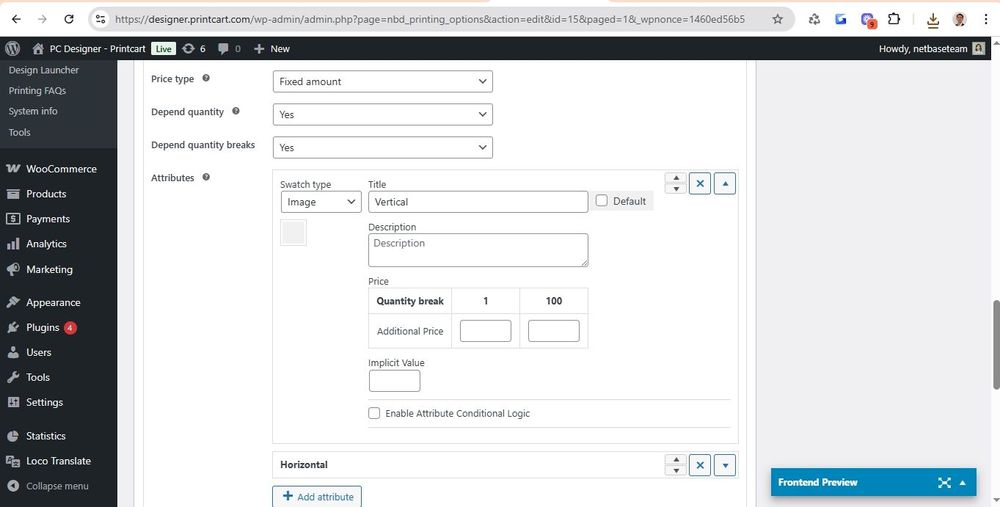Open the WordPress logo menu

(13, 48)
